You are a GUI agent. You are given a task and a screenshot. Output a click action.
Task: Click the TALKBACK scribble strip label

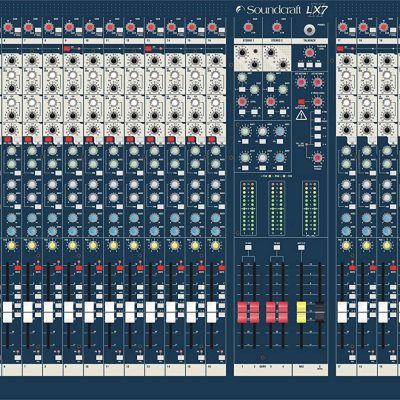tap(310, 41)
